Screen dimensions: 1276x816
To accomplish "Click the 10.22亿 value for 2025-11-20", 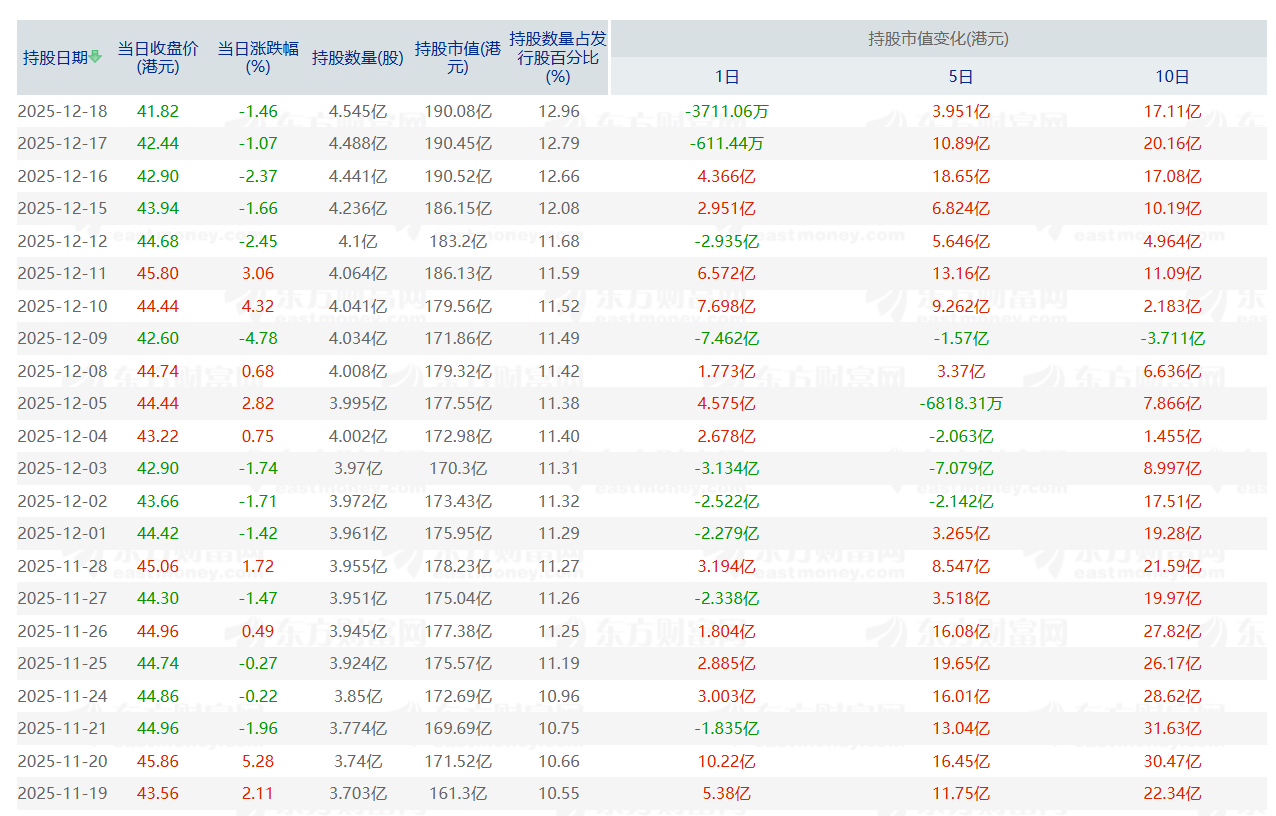I will point(727,760).
